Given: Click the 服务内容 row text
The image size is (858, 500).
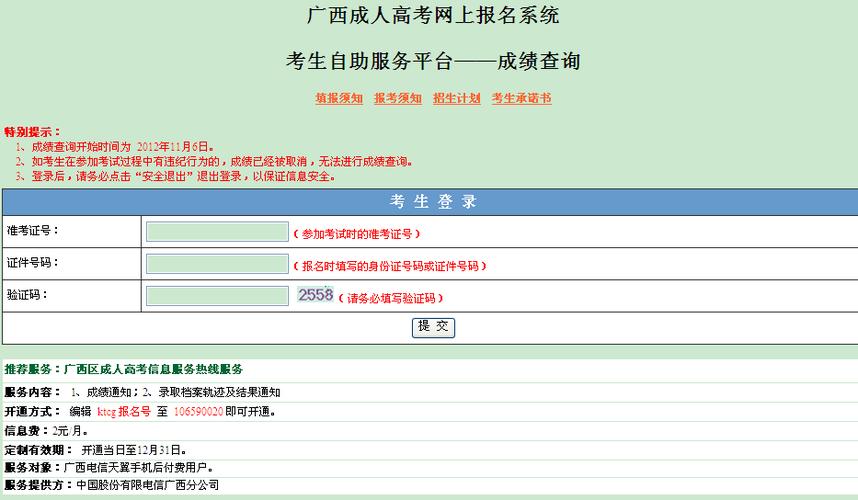Looking at the screenshot, I should pyautogui.click(x=142, y=392).
